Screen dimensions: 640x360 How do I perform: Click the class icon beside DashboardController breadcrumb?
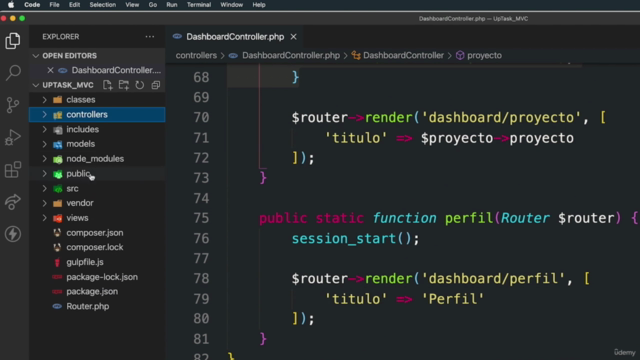click(x=356, y=56)
